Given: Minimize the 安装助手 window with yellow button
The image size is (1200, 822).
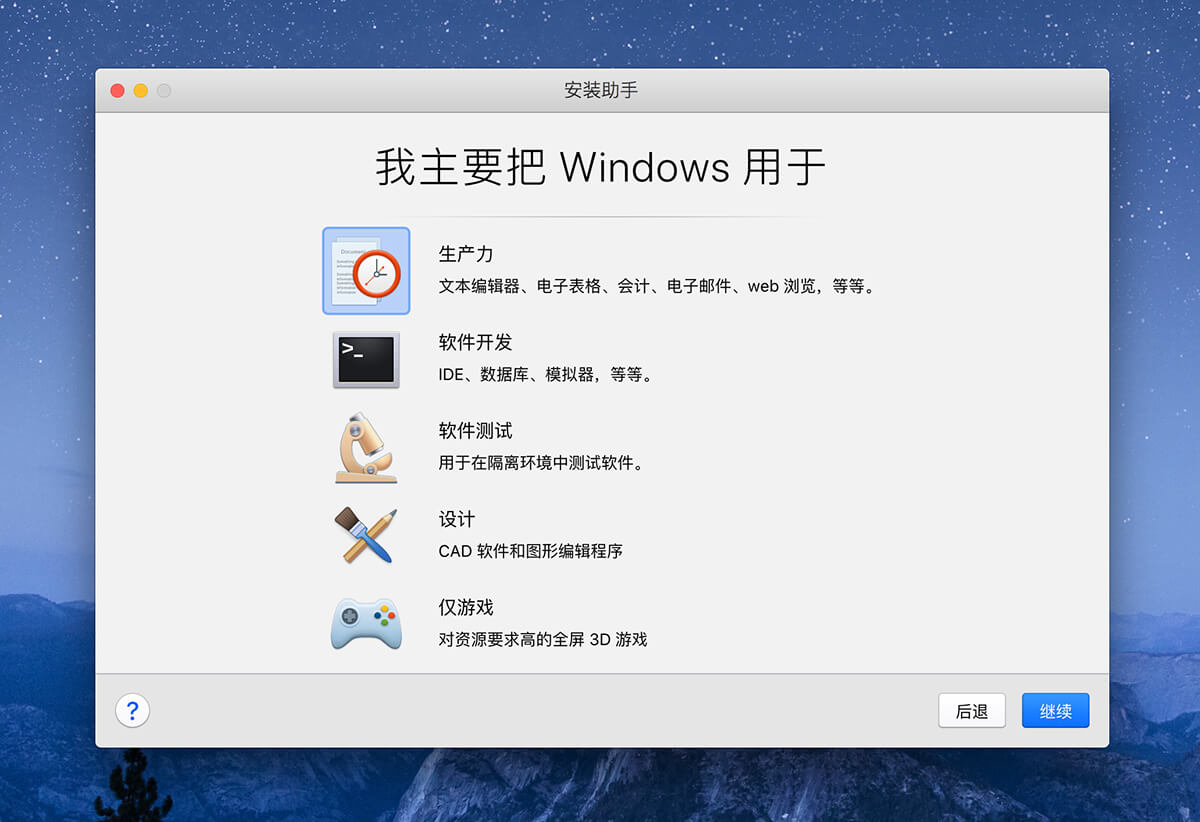Looking at the screenshot, I should (x=141, y=91).
